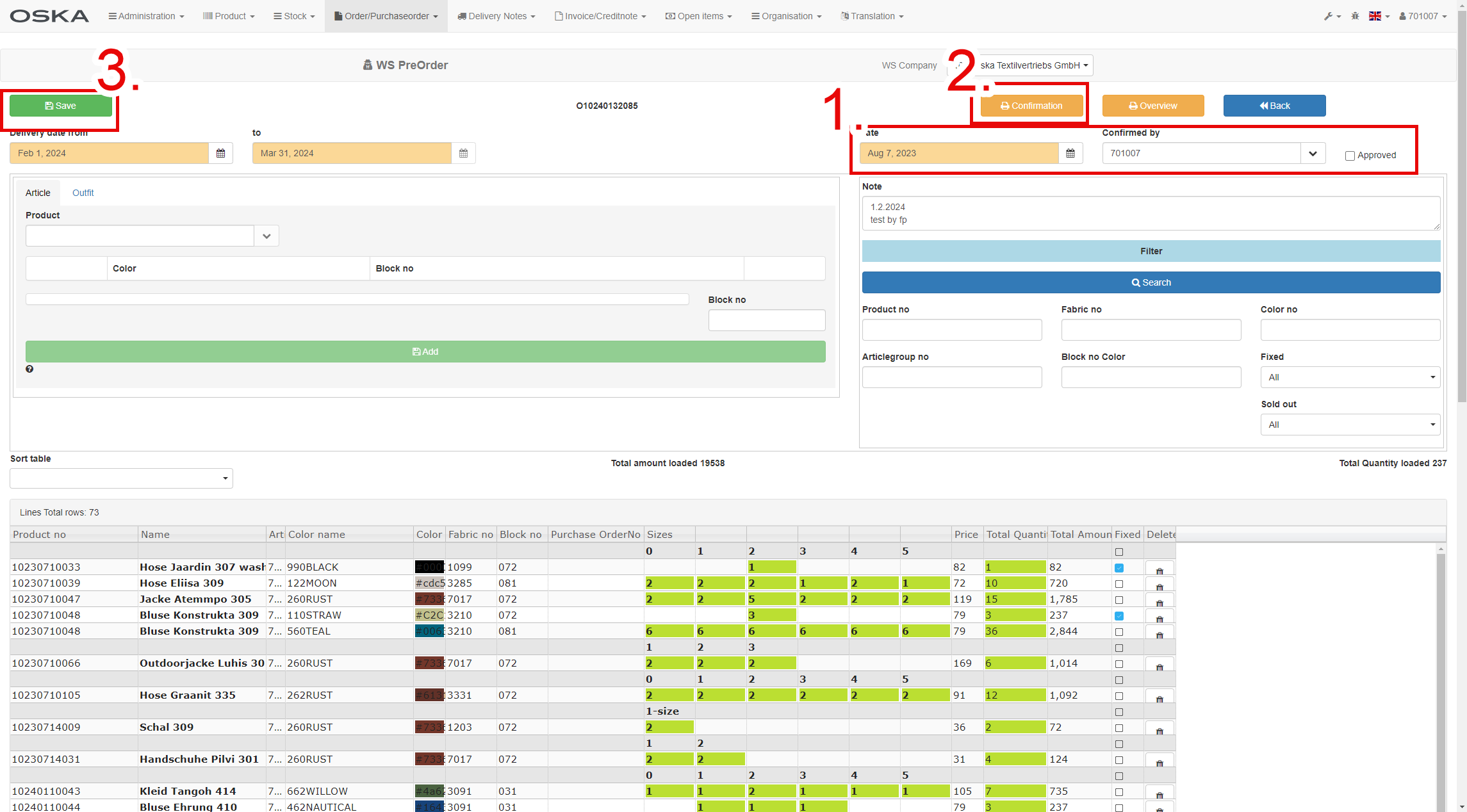Expand the Product combo box arrow

coord(266,236)
